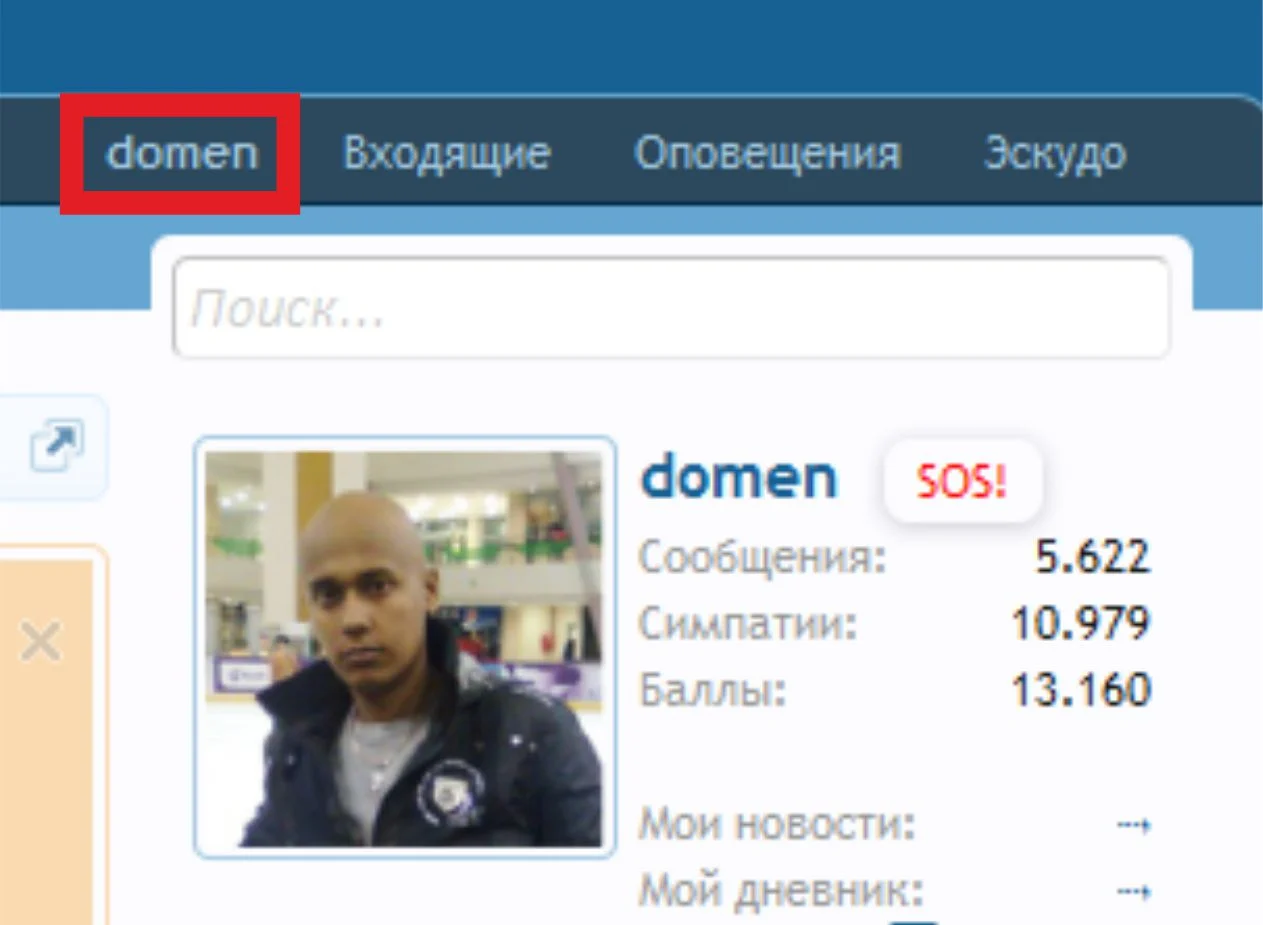Click the red SOS! button
Viewport: 1263px width, 925px height.
point(962,482)
